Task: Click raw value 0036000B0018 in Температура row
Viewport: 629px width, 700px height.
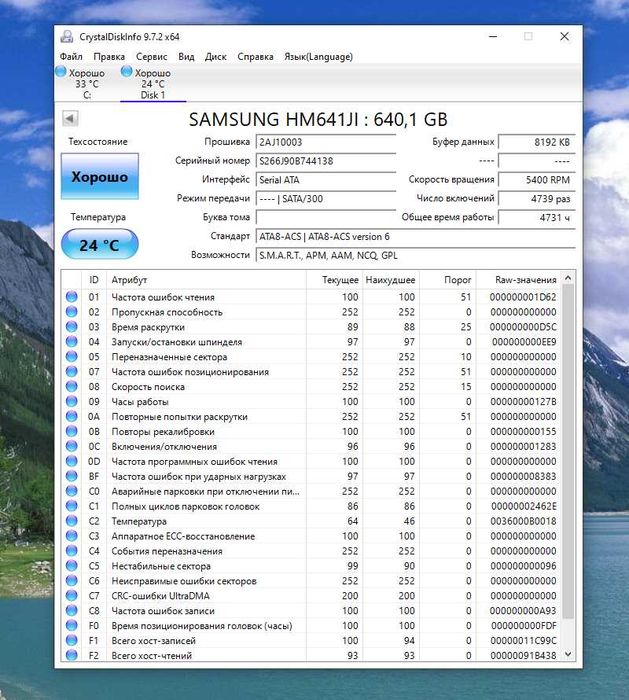Action: 523,521
